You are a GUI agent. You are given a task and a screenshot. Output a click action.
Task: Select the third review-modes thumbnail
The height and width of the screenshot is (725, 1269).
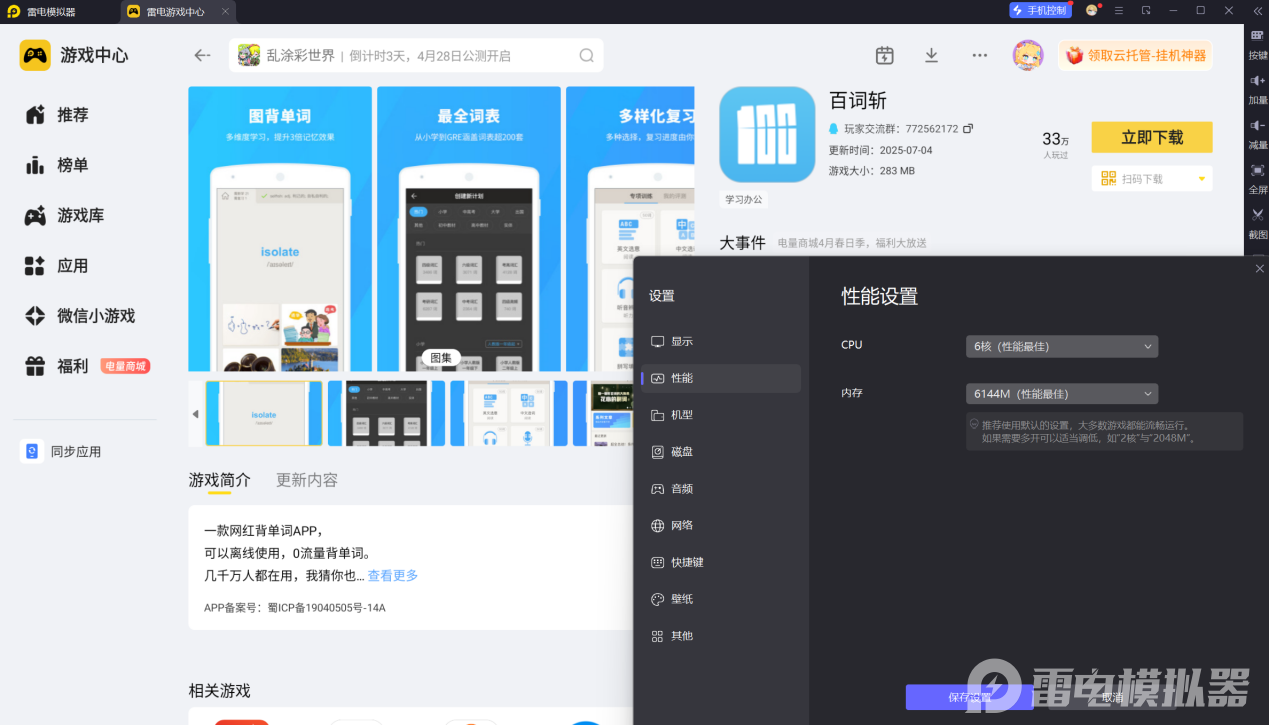tap(509, 413)
